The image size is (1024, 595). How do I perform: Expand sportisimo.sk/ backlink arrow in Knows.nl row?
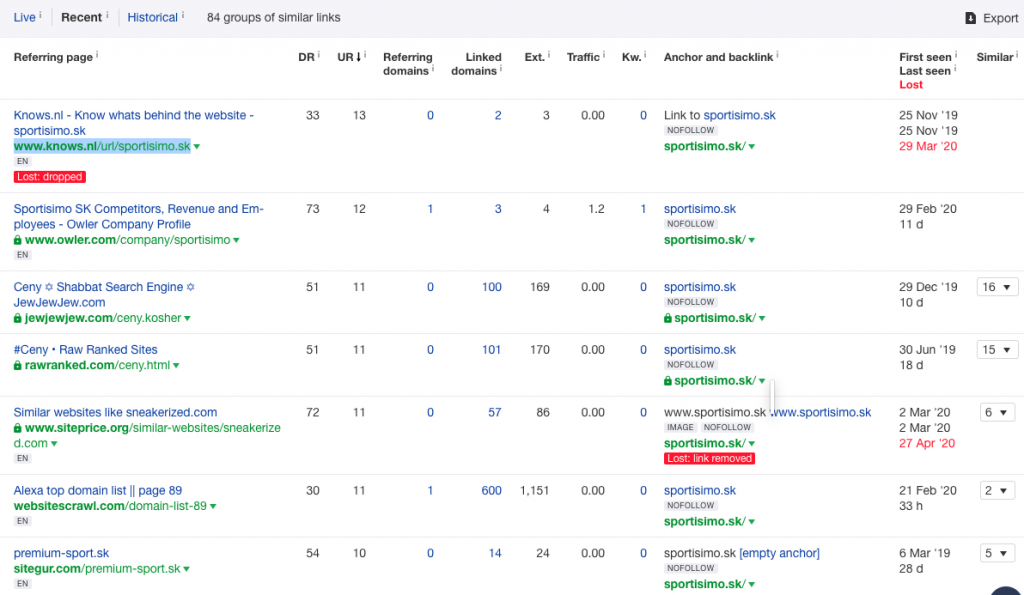coord(752,147)
